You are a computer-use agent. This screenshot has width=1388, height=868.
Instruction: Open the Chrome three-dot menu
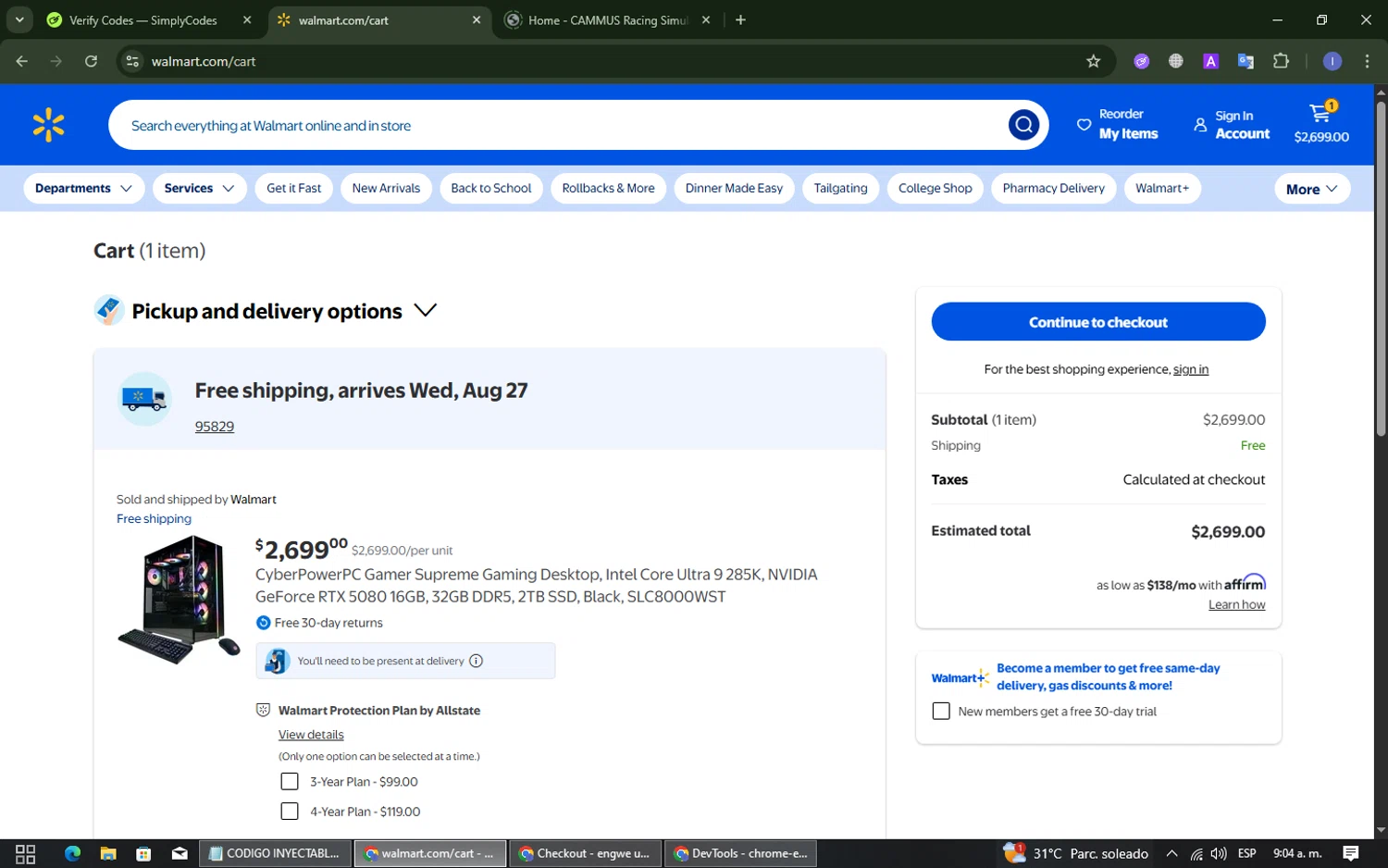1367,61
